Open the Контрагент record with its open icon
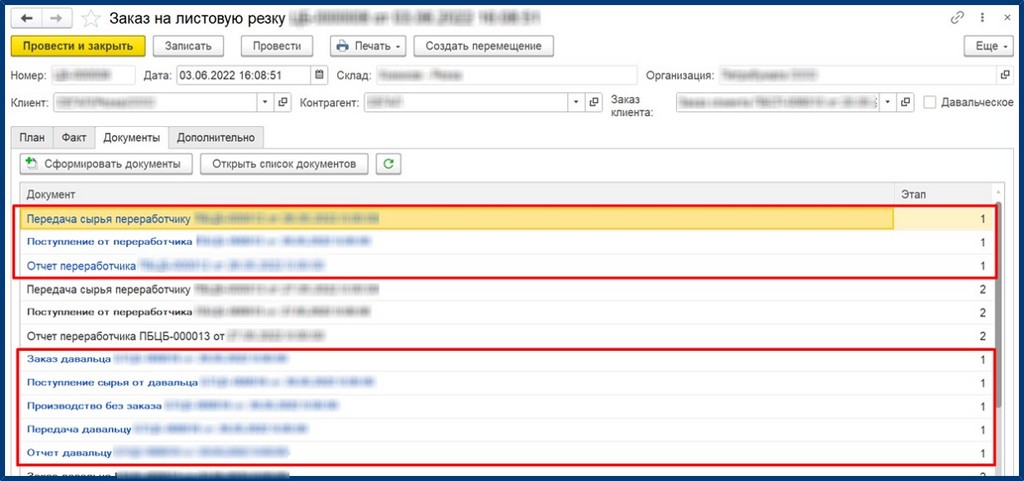This screenshot has width=1024, height=481. coord(594,102)
